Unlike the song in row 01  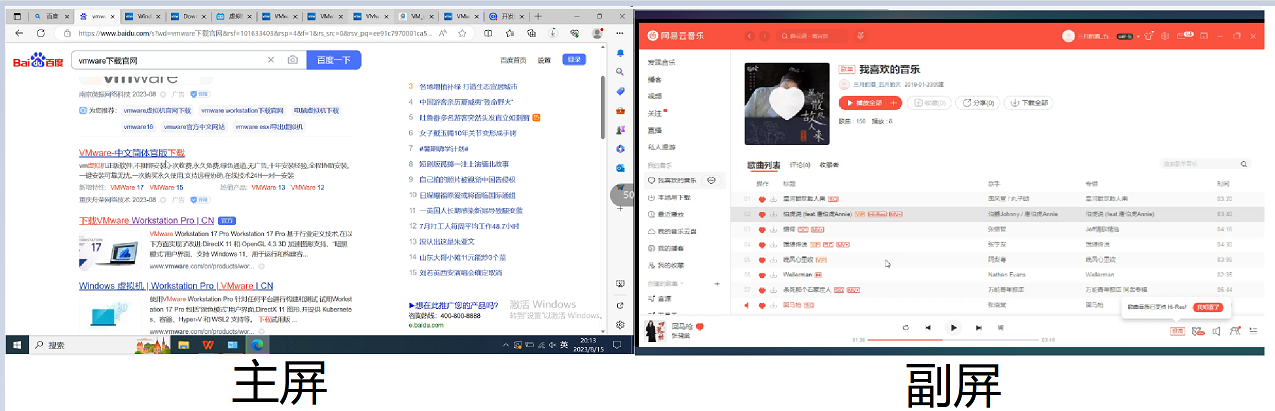click(x=761, y=200)
